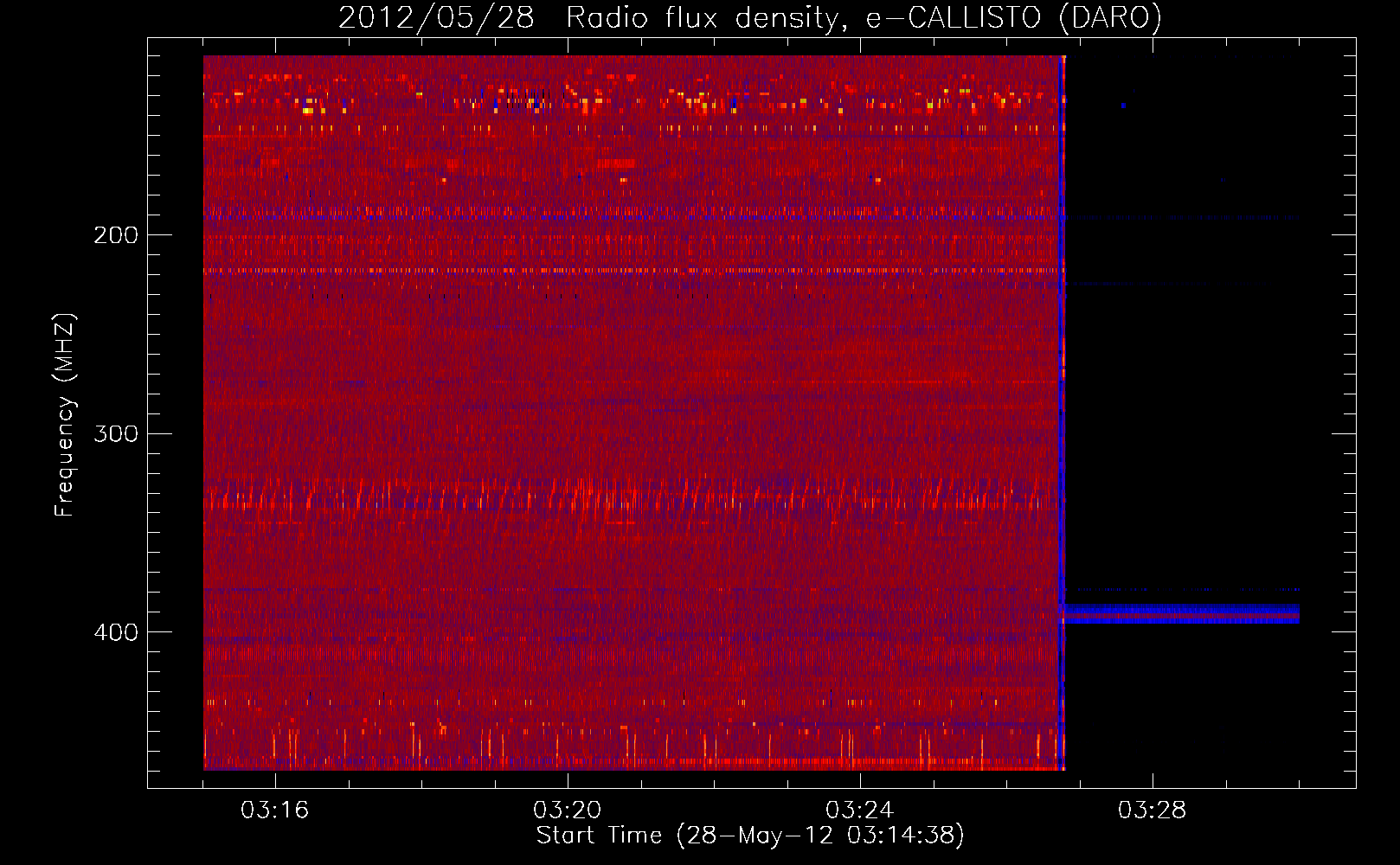Click the 200 frequency tick label
Screen dimensions: 1400x865
click(x=116, y=235)
